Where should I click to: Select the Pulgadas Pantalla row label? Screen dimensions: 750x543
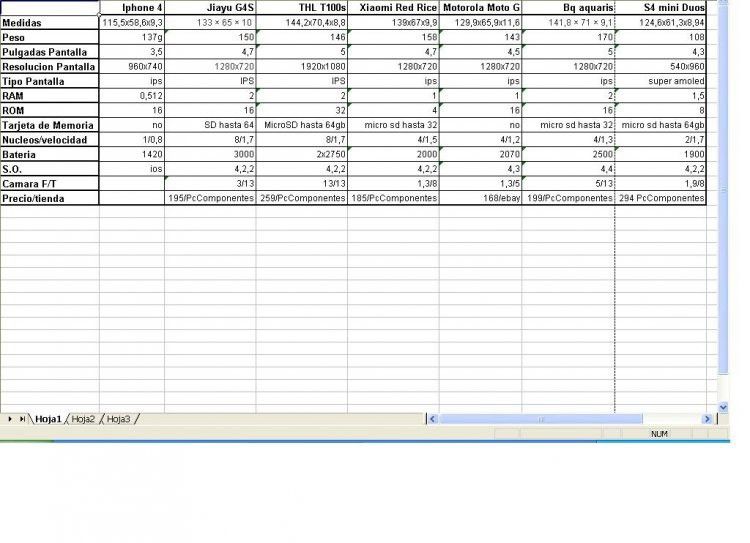(50, 52)
